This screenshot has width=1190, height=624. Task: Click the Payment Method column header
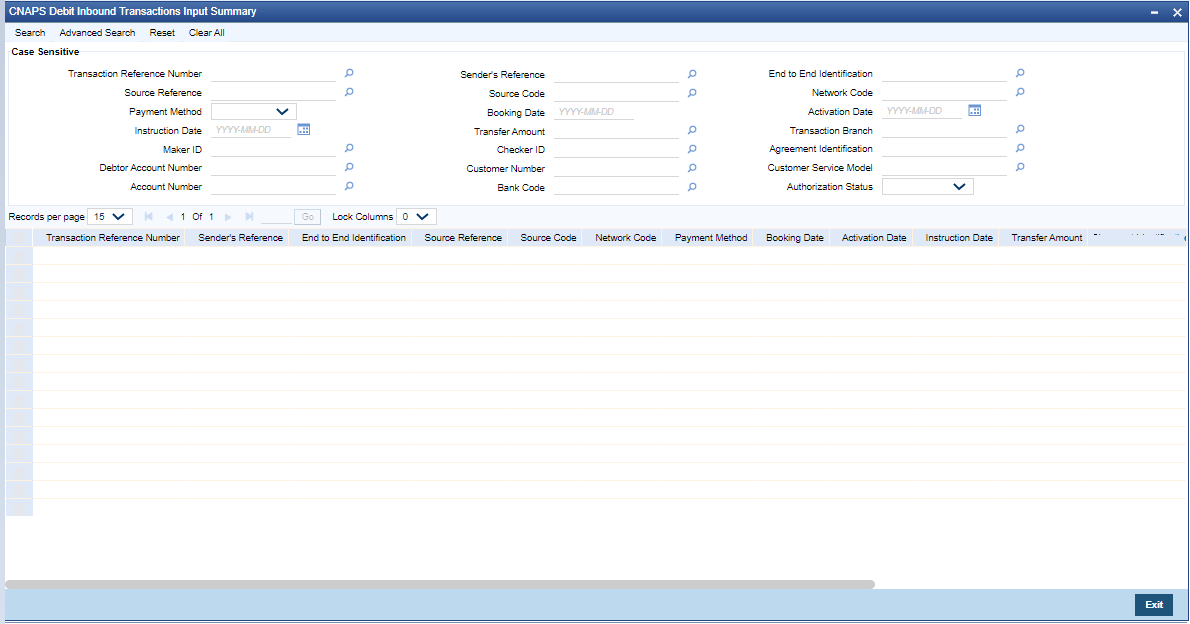click(711, 238)
